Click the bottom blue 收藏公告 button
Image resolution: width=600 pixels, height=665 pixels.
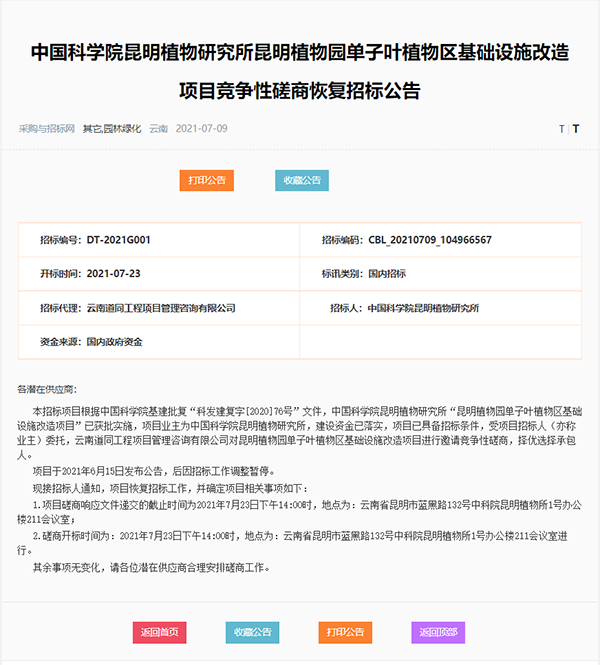(252, 632)
